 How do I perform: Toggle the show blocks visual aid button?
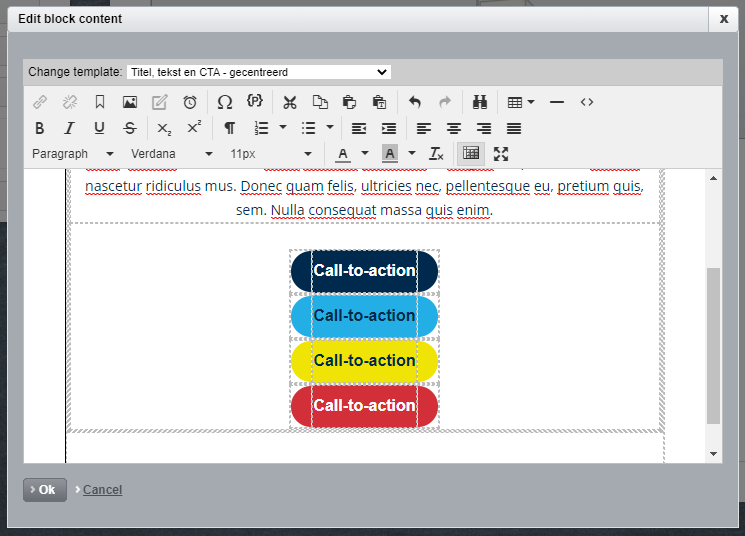[x=471, y=154]
